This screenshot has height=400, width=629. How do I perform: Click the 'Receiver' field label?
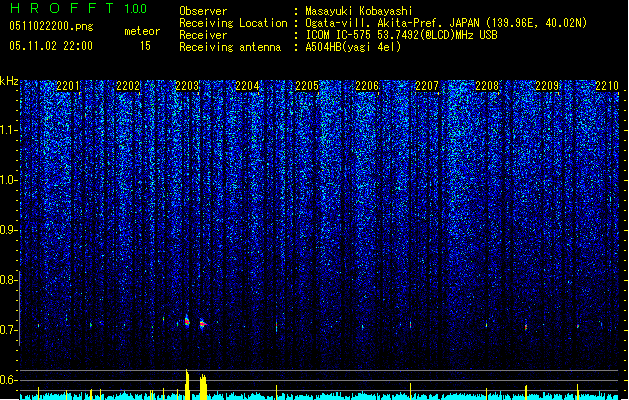point(203,35)
